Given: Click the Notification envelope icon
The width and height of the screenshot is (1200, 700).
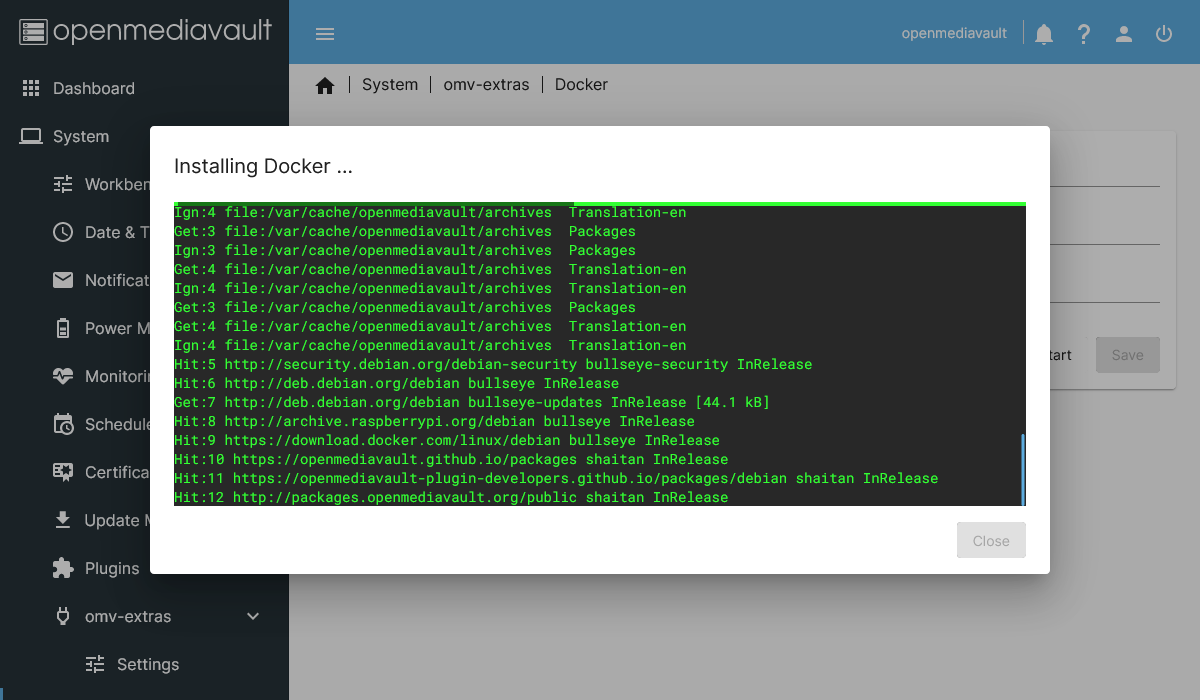Looking at the screenshot, I should click(63, 280).
